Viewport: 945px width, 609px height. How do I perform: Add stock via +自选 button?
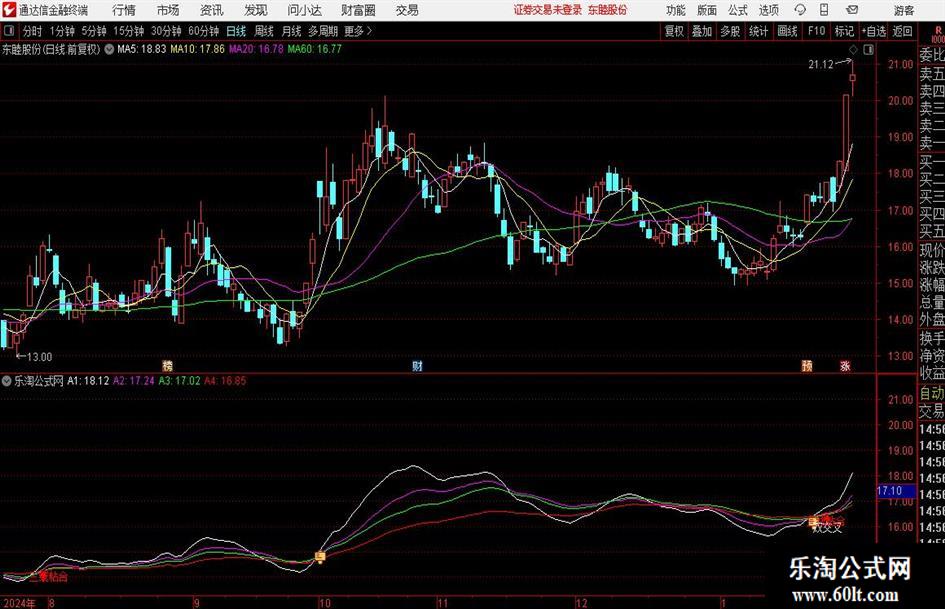click(874, 31)
